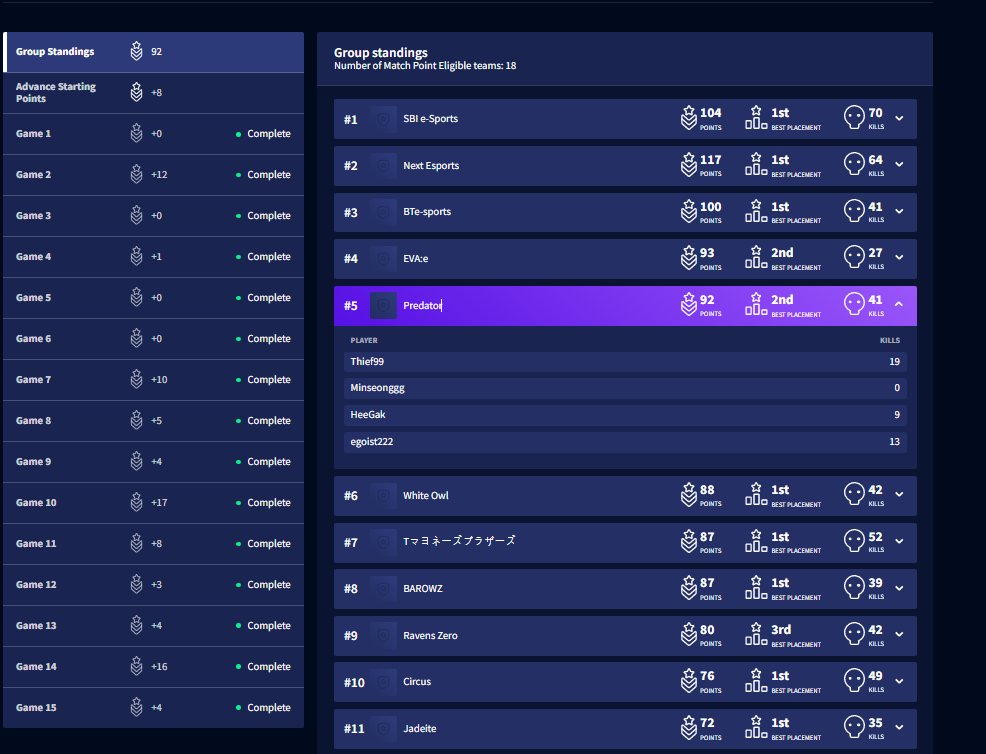Click Next Esports kills skull icon
The width and height of the screenshot is (986, 754).
click(x=854, y=164)
